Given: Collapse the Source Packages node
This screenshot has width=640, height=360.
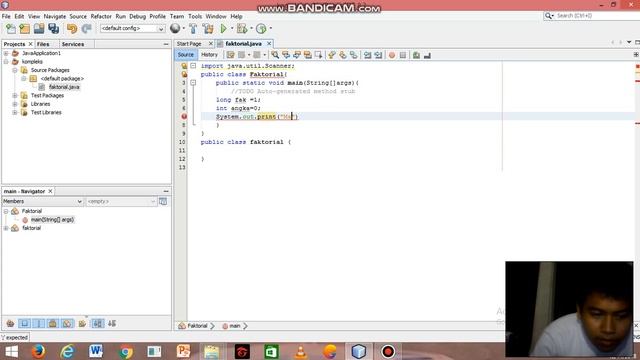Looking at the screenshot, I should (15, 70).
